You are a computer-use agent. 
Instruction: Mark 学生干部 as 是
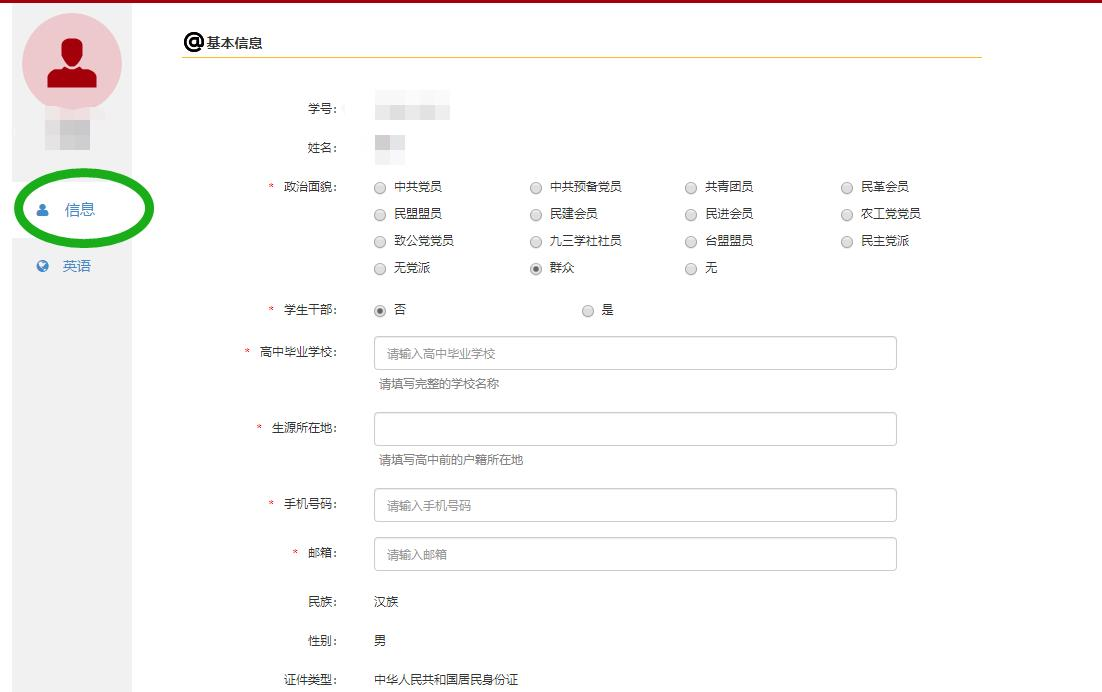588,311
